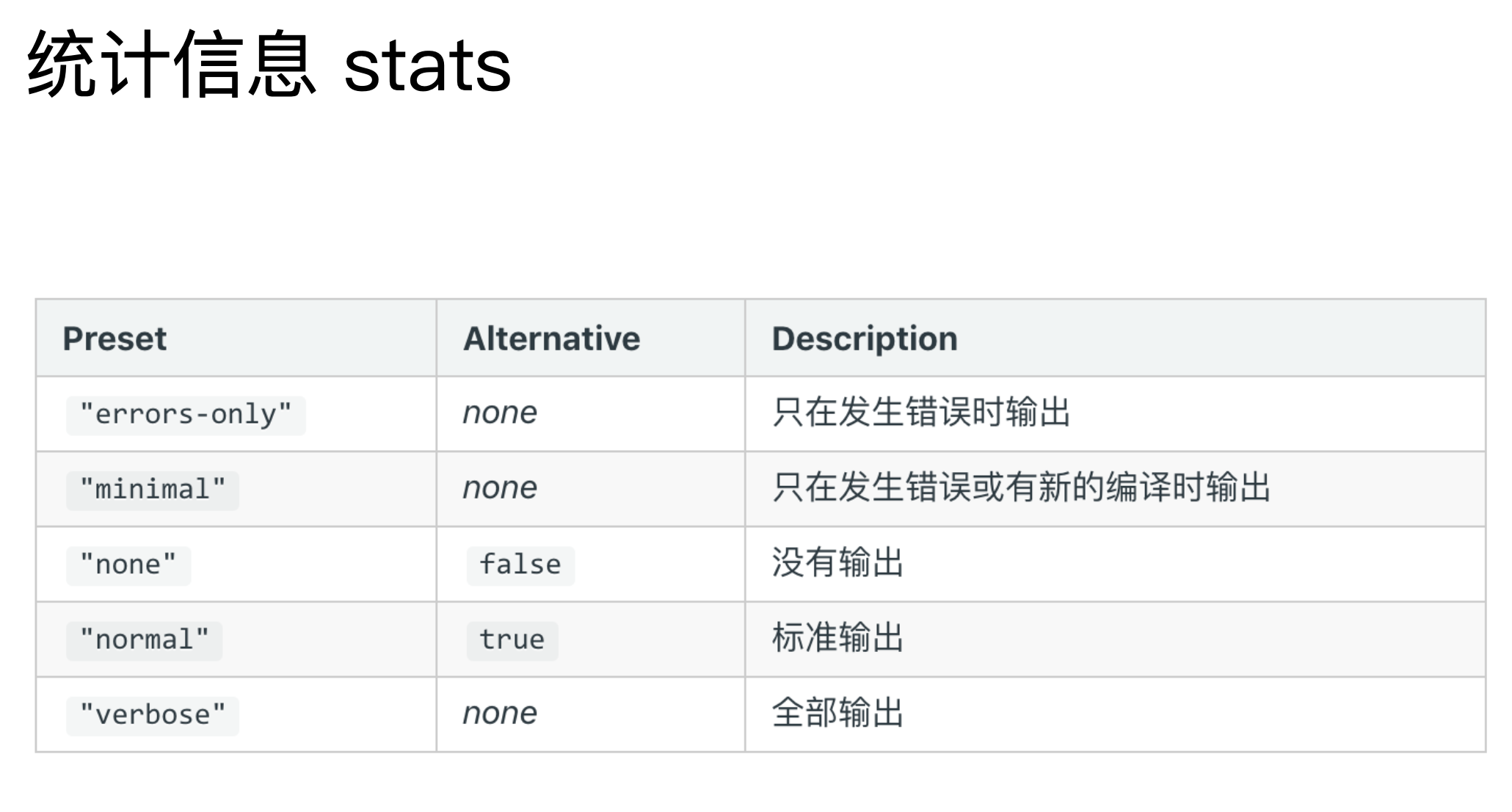Click the false alternative code tag
The height and width of the screenshot is (812, 1512).
point(520,565)
